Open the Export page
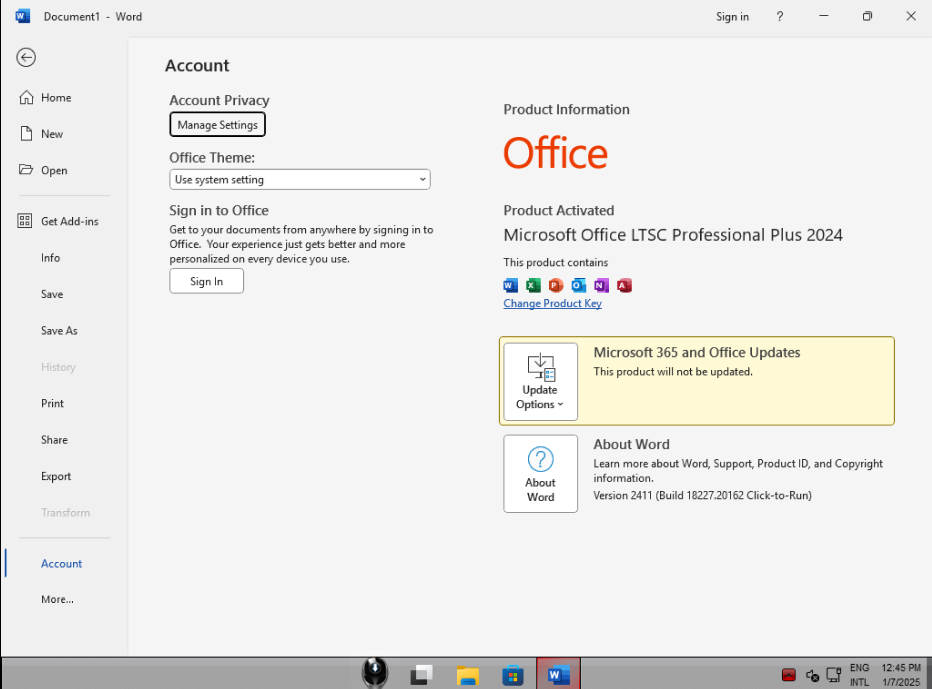Screen dimensions: 932x689 56,476
